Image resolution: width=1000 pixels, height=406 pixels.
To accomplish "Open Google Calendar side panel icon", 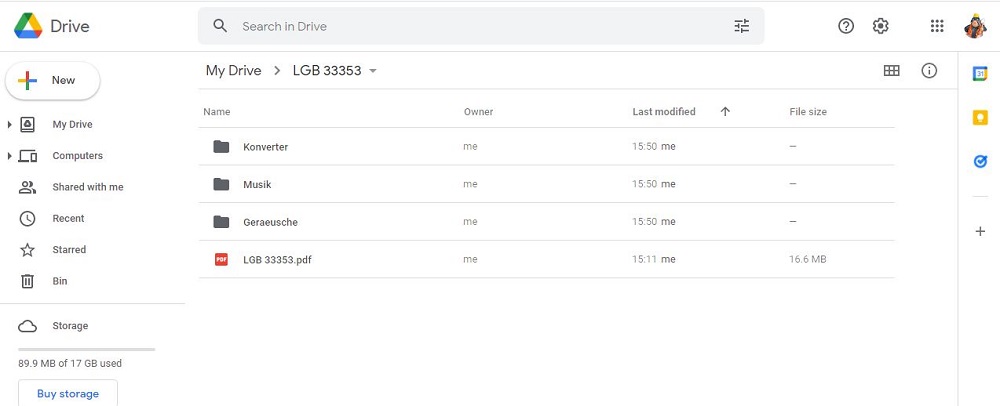I will [980, 74].
